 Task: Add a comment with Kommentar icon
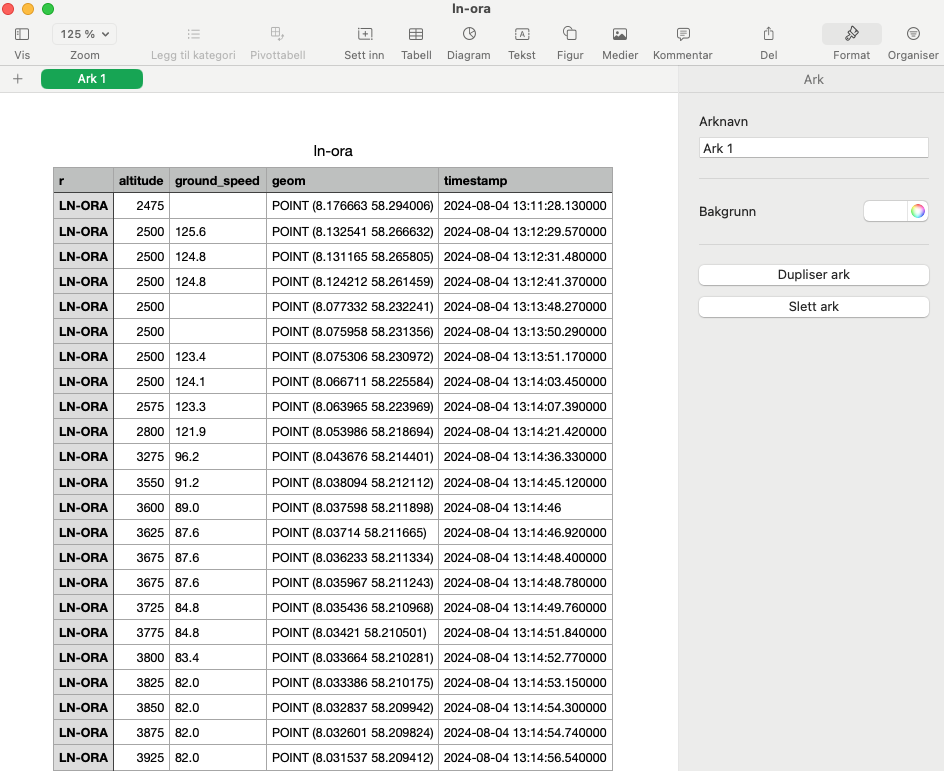pos(683,34)
